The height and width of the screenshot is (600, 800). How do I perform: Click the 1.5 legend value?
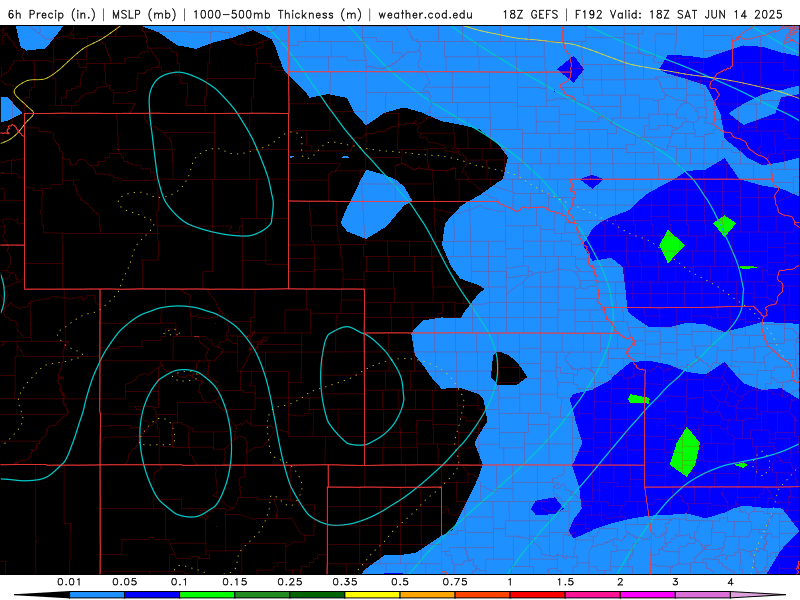pos(565,582)
